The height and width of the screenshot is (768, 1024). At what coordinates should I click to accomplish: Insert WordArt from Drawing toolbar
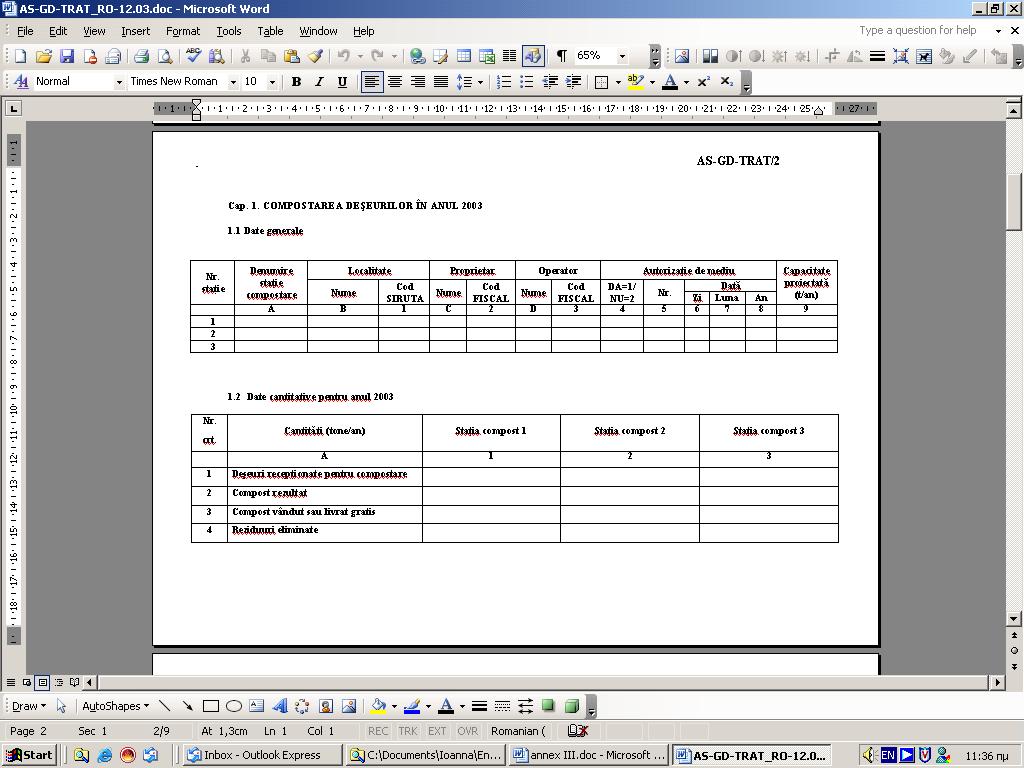coord(280,706)
